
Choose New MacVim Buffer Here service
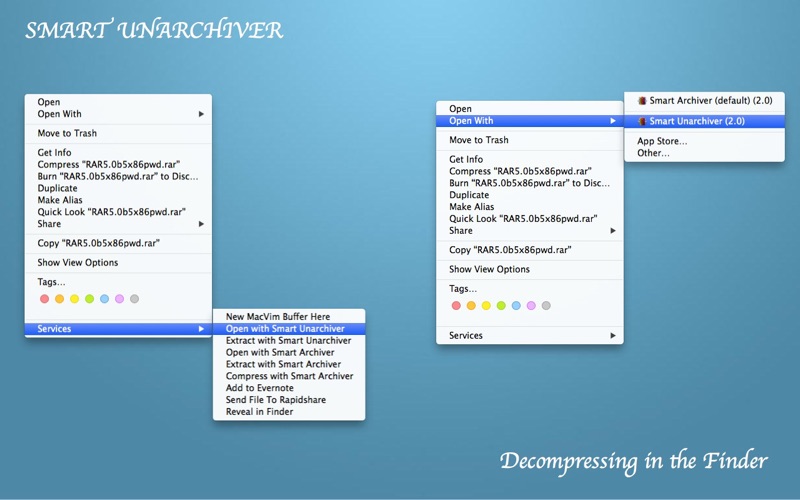(x=289, y=317)
